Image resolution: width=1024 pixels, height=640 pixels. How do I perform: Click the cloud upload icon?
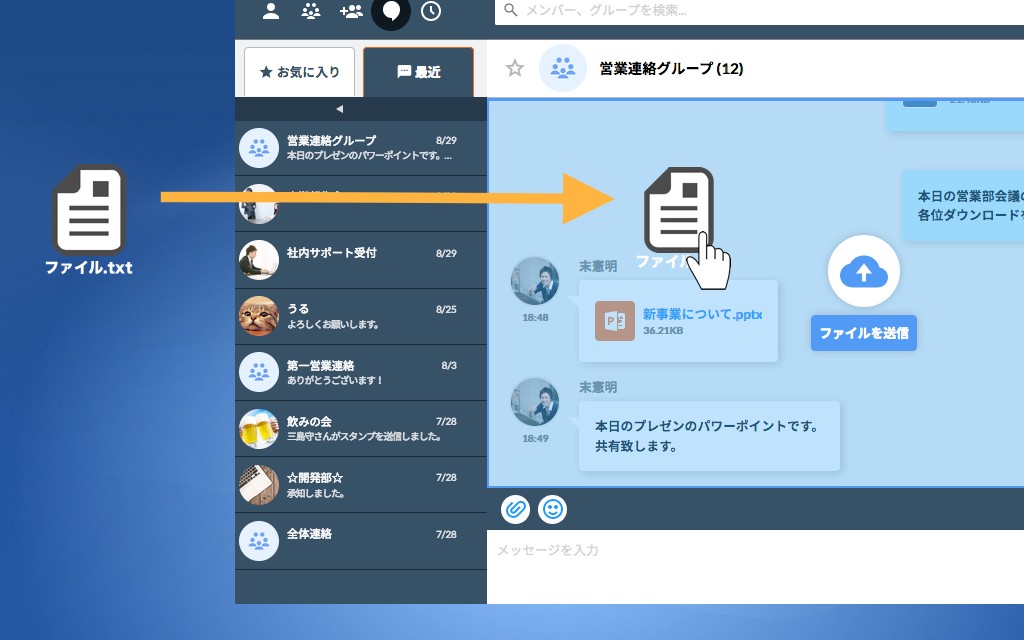point(864,271)
